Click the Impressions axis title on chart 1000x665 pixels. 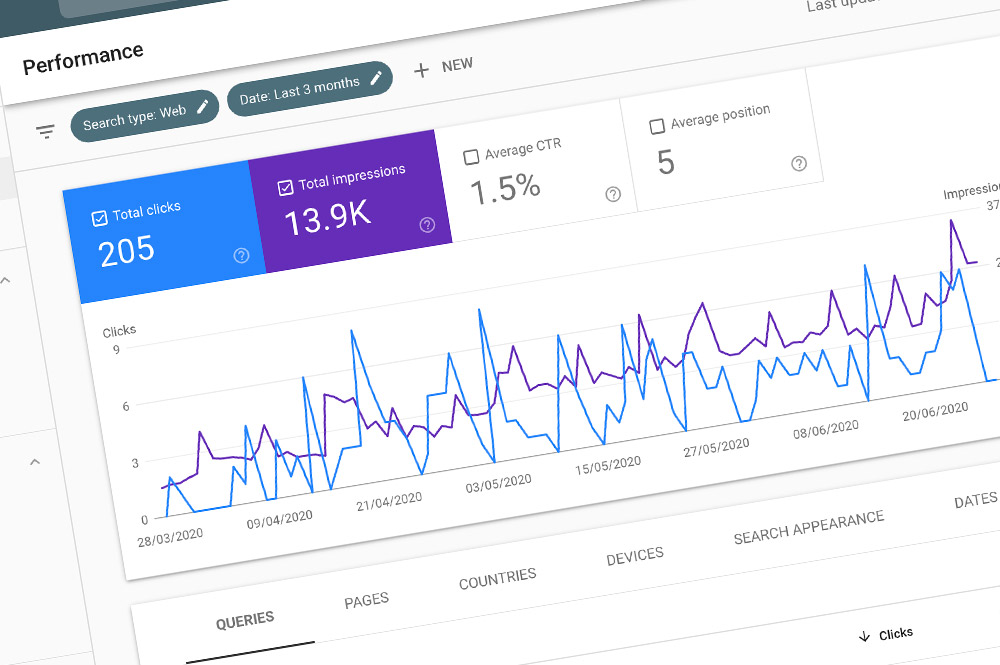(x=971, y=191)
